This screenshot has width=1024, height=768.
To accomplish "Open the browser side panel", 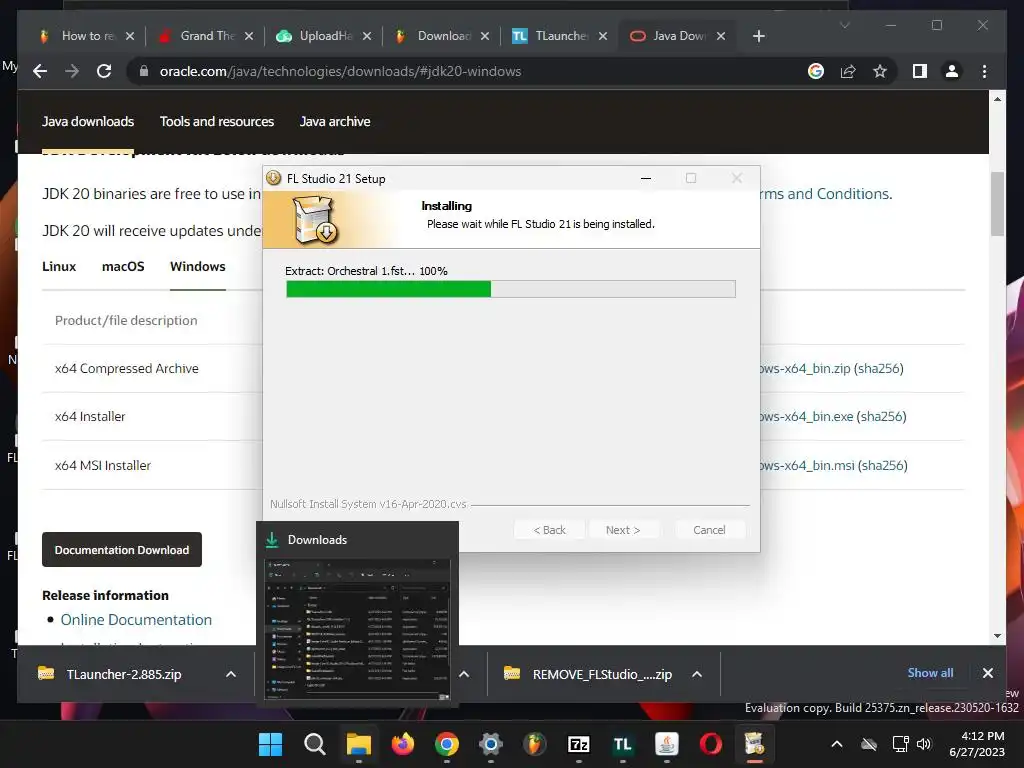I will (920, 71).
